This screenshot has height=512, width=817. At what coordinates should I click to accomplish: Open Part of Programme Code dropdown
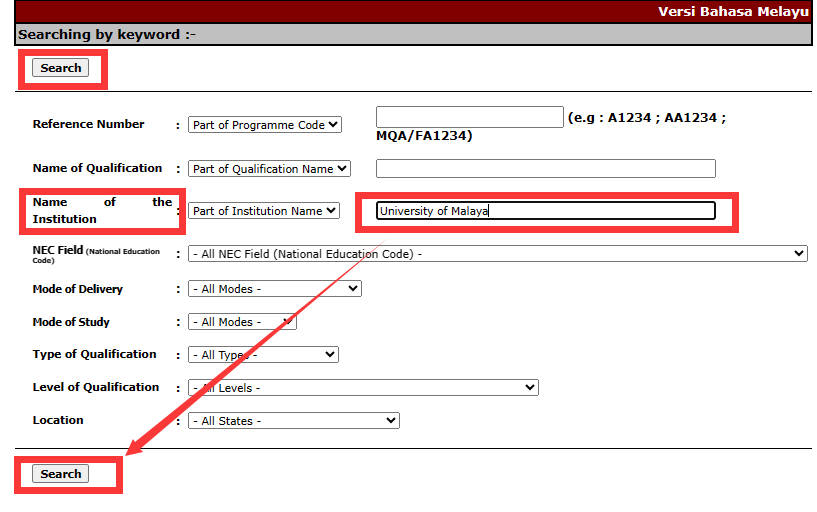[x=265, y=124]
